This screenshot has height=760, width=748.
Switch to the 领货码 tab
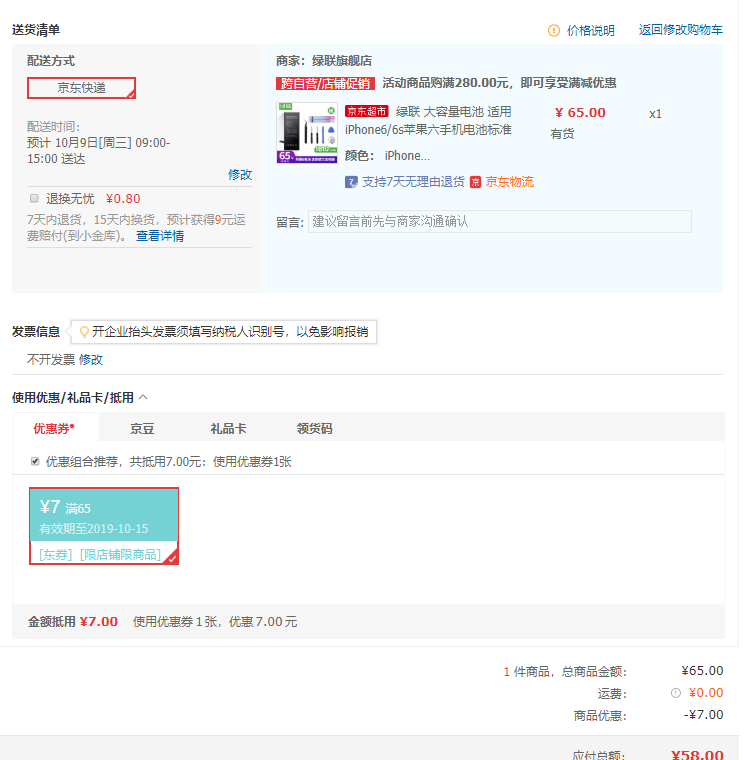(x=315, y=429)
